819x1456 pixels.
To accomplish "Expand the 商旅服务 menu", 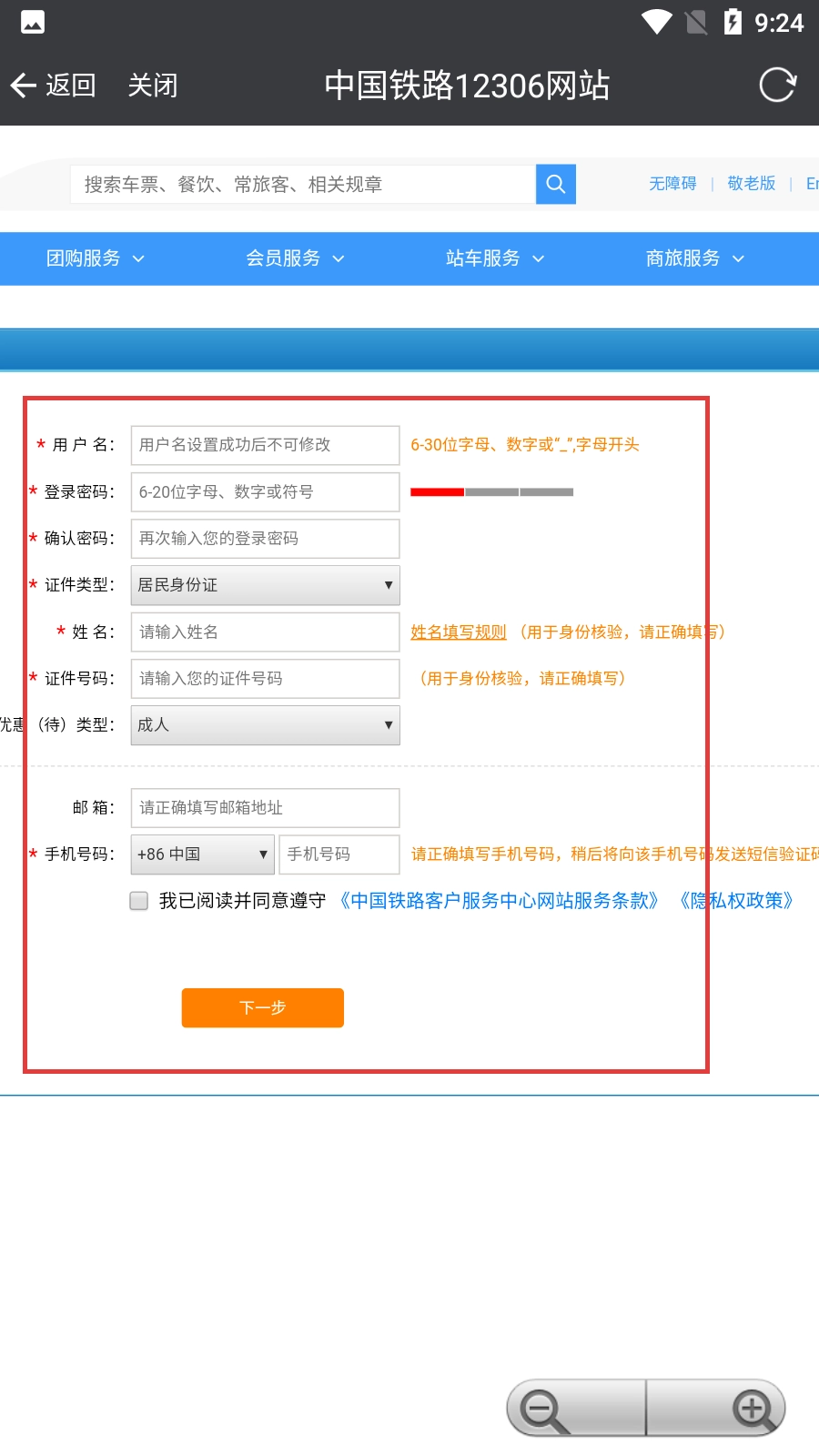I will (695, 258).
